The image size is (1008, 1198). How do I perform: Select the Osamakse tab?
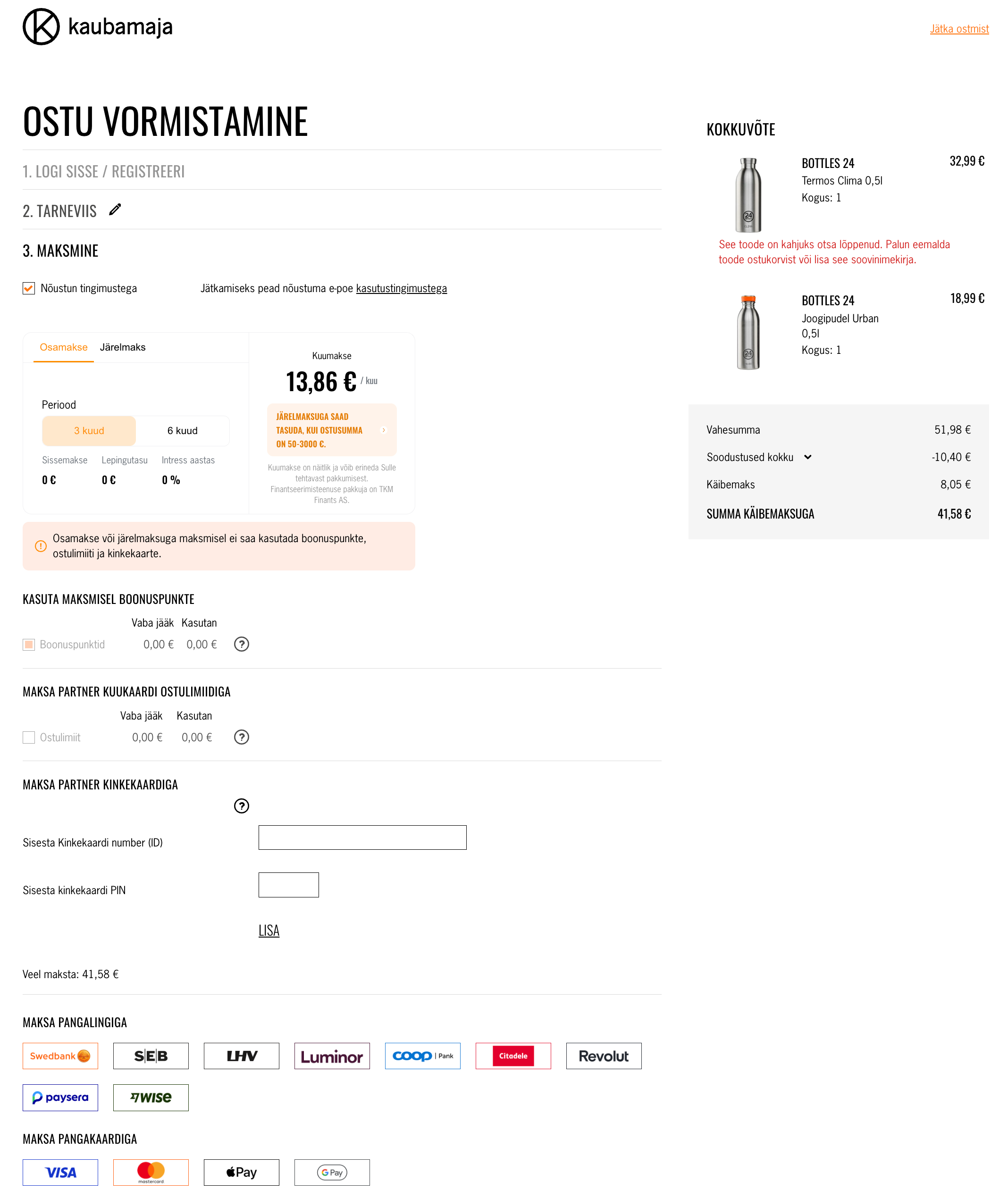63,347
